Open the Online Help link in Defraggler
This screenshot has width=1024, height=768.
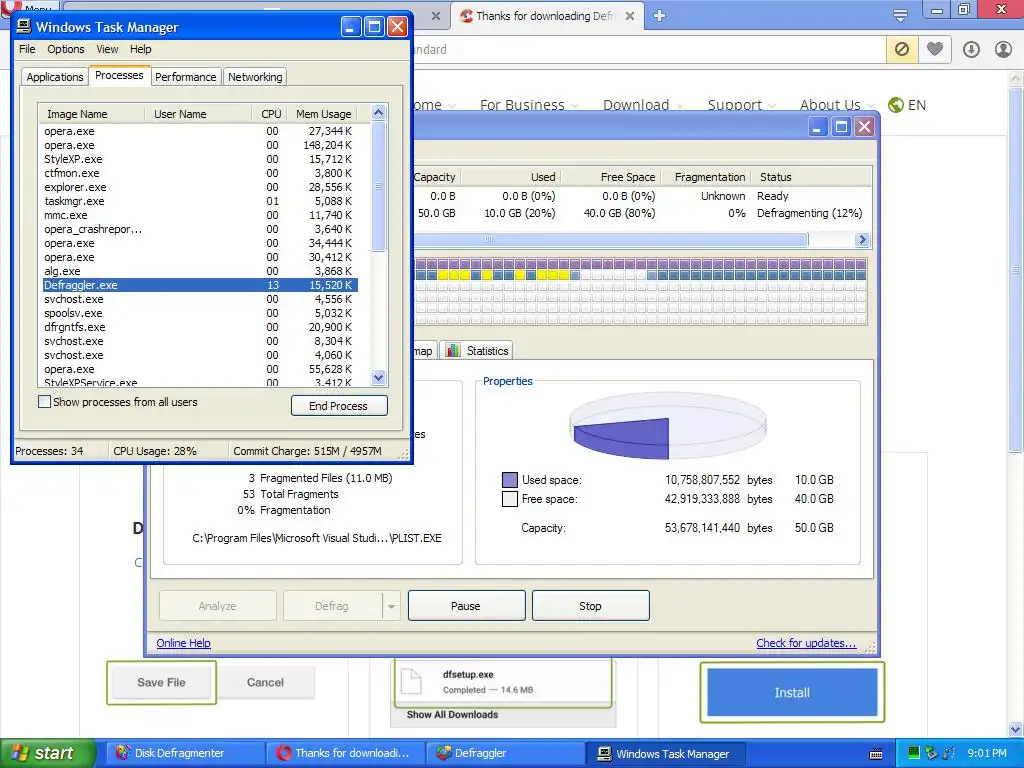(x=184, y=643)
